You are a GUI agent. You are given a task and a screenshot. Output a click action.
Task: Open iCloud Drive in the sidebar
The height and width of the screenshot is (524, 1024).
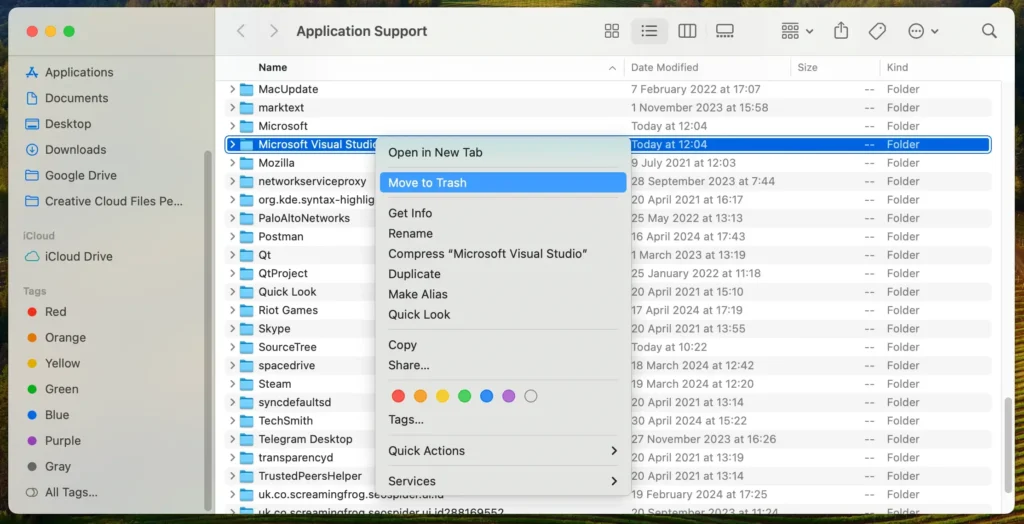69,256
